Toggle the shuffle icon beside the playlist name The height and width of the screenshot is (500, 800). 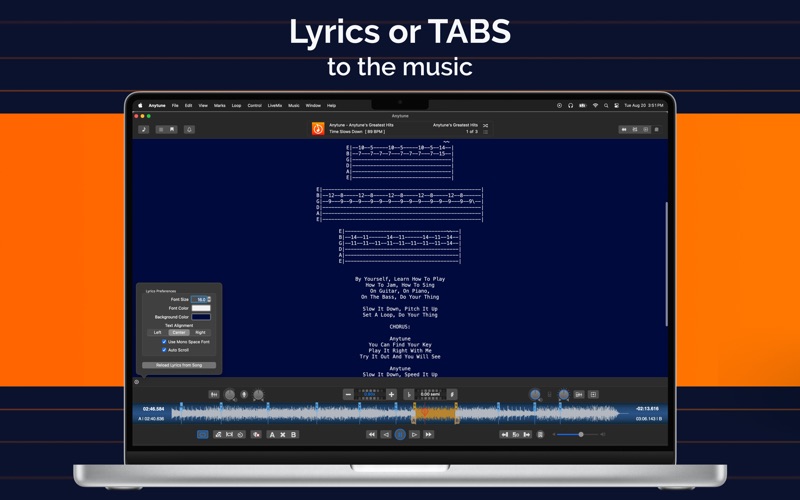[485, 126]
